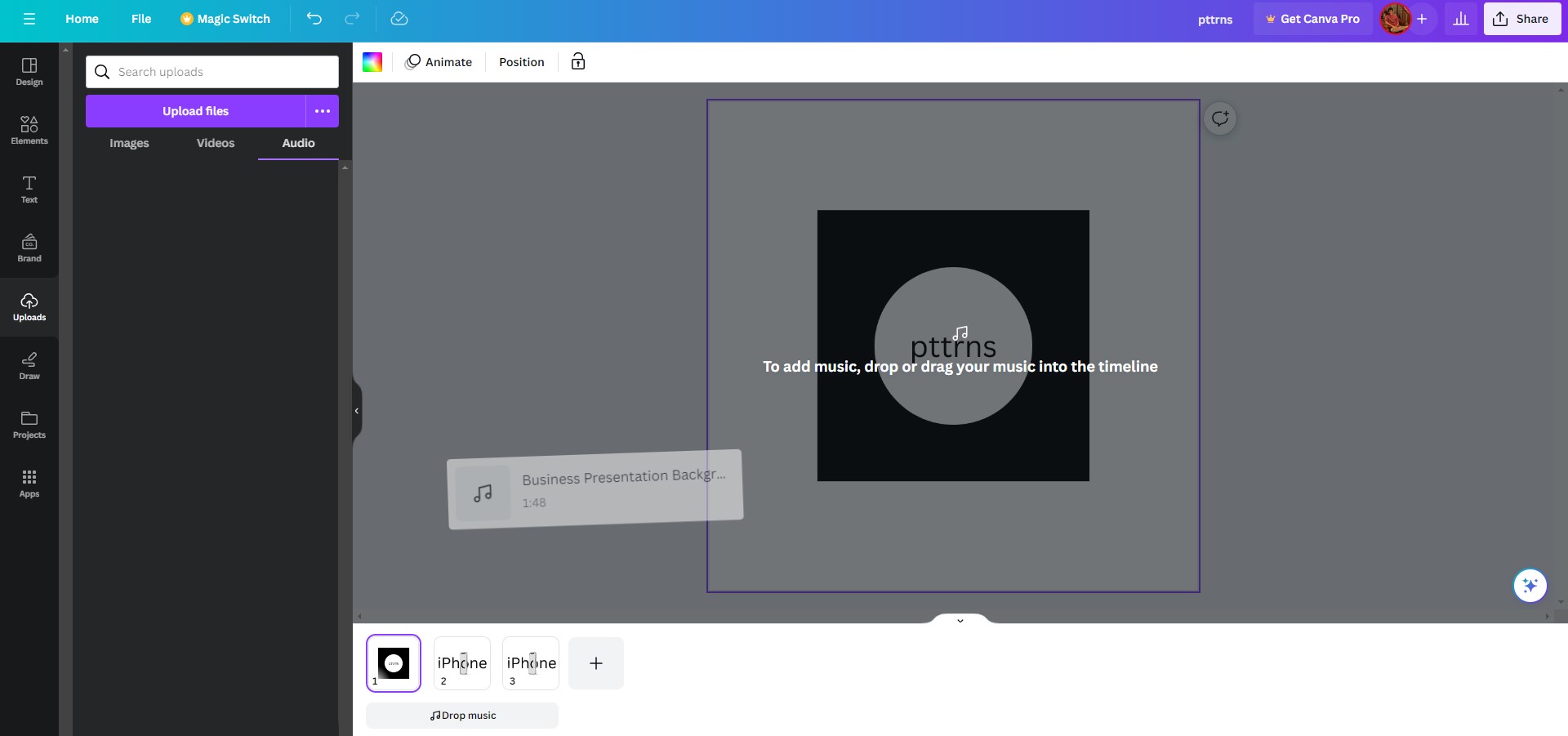
Task: Click the Redo arrow
Action: [x=352, y=19]
